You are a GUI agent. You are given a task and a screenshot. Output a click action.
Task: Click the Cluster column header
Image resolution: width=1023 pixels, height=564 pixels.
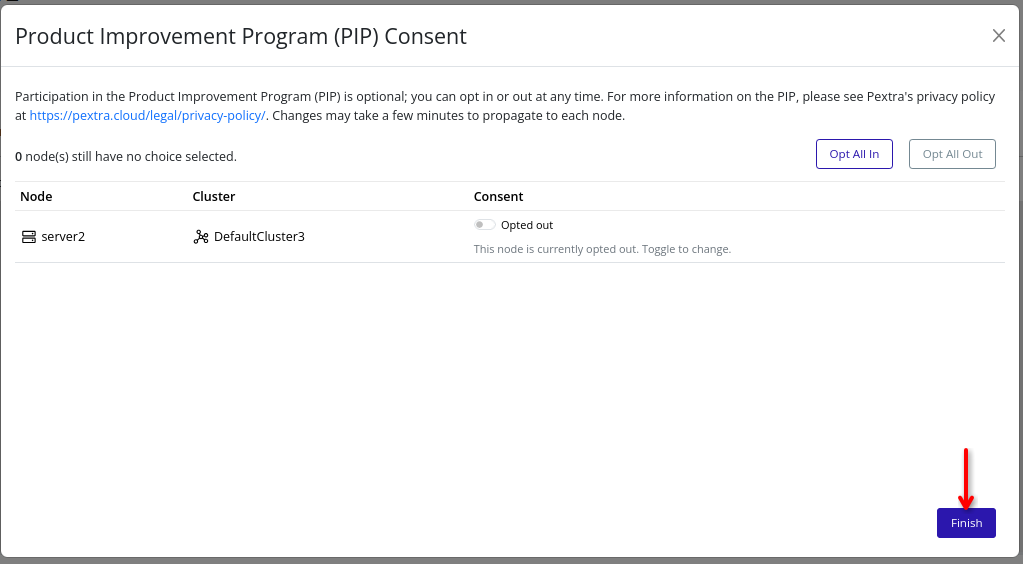click(214, 196)
